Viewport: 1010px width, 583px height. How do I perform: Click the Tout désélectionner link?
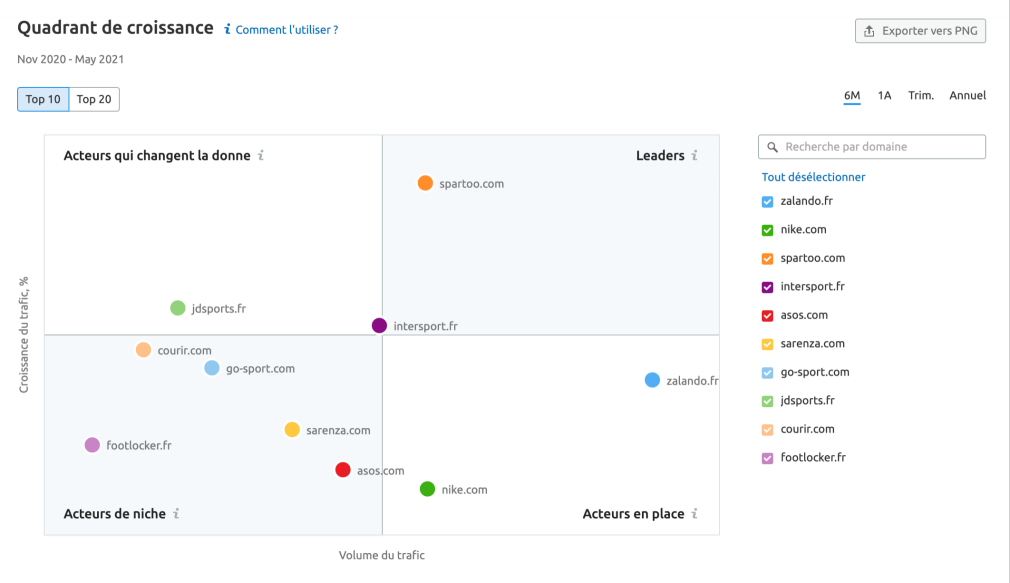[x=813, y=177]
